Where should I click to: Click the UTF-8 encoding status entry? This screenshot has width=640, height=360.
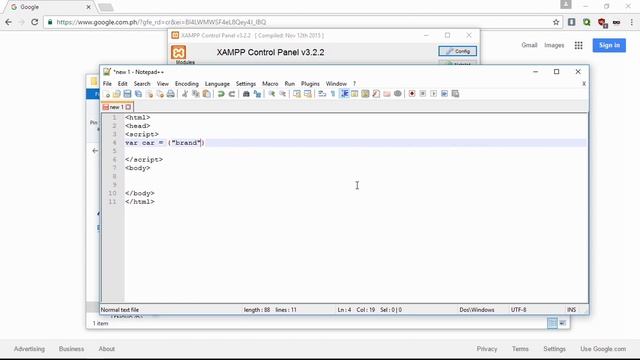pos(518,310)
